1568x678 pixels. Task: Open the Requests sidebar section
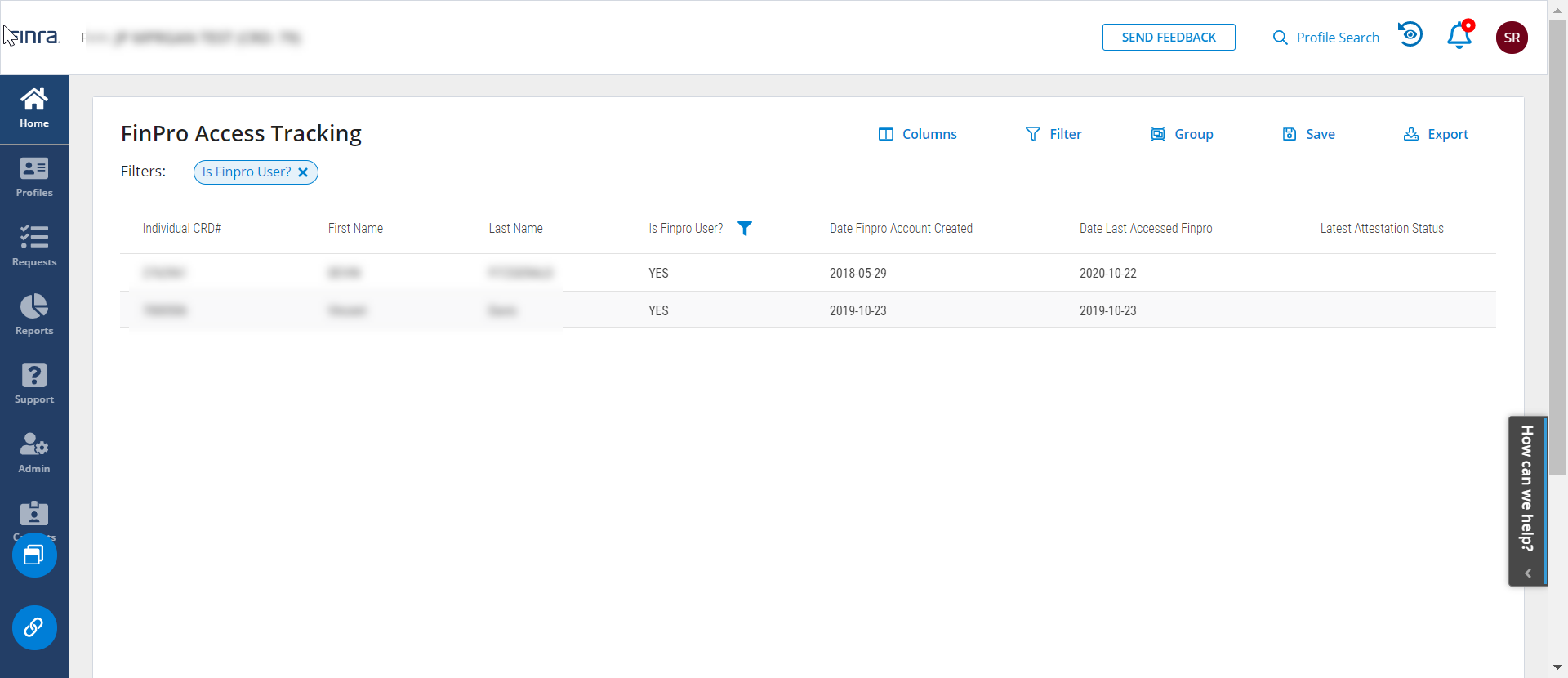(34, 247)
